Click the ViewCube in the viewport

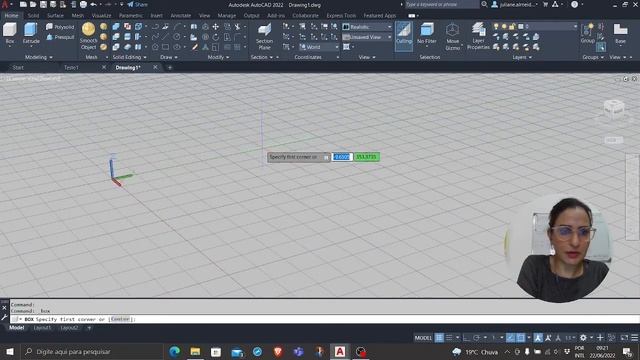tap(613, 109)
